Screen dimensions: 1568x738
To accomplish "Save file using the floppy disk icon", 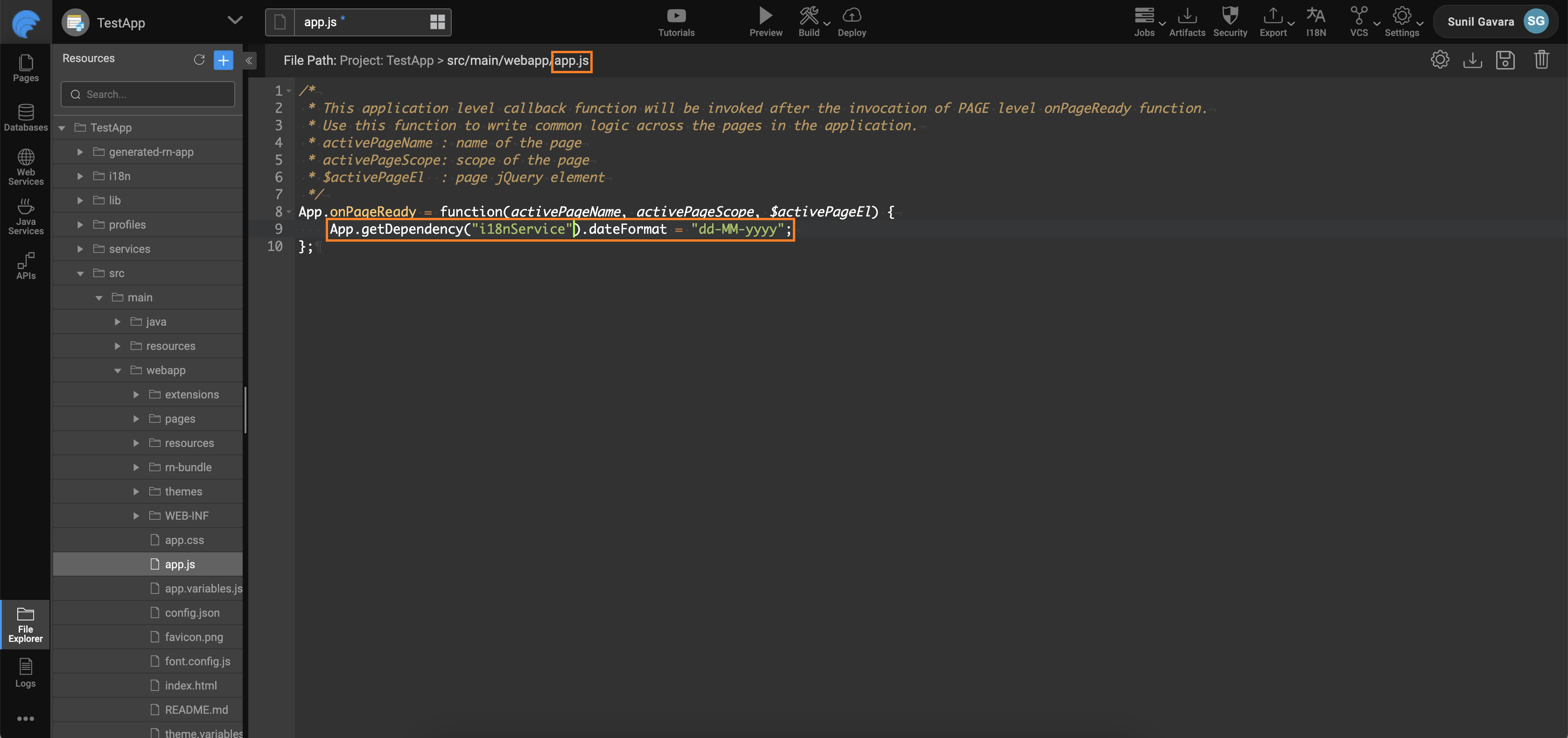I will (1505, 60).
